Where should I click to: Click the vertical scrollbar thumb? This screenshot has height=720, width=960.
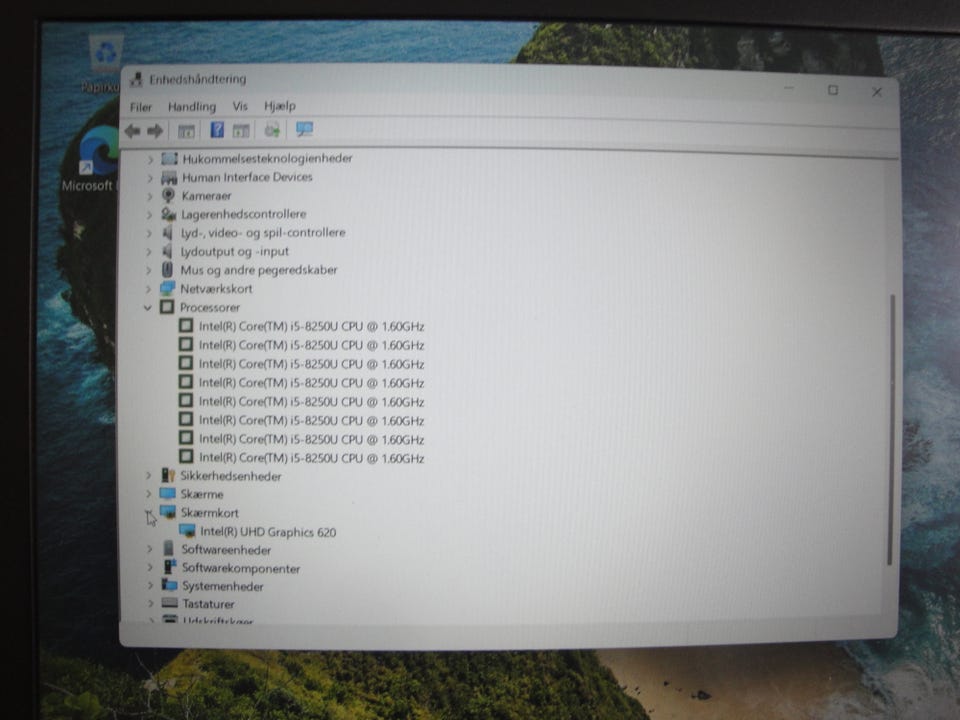pyautogui.click(x=891, y=430)
